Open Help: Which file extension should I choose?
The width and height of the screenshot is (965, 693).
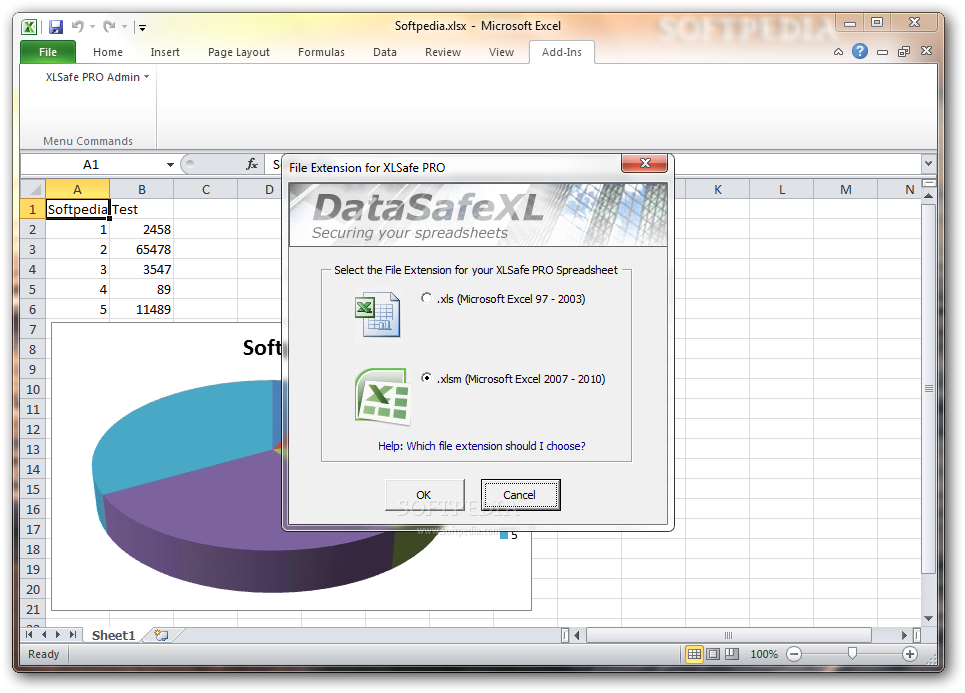pyautogui.click(x=481, y=446)
